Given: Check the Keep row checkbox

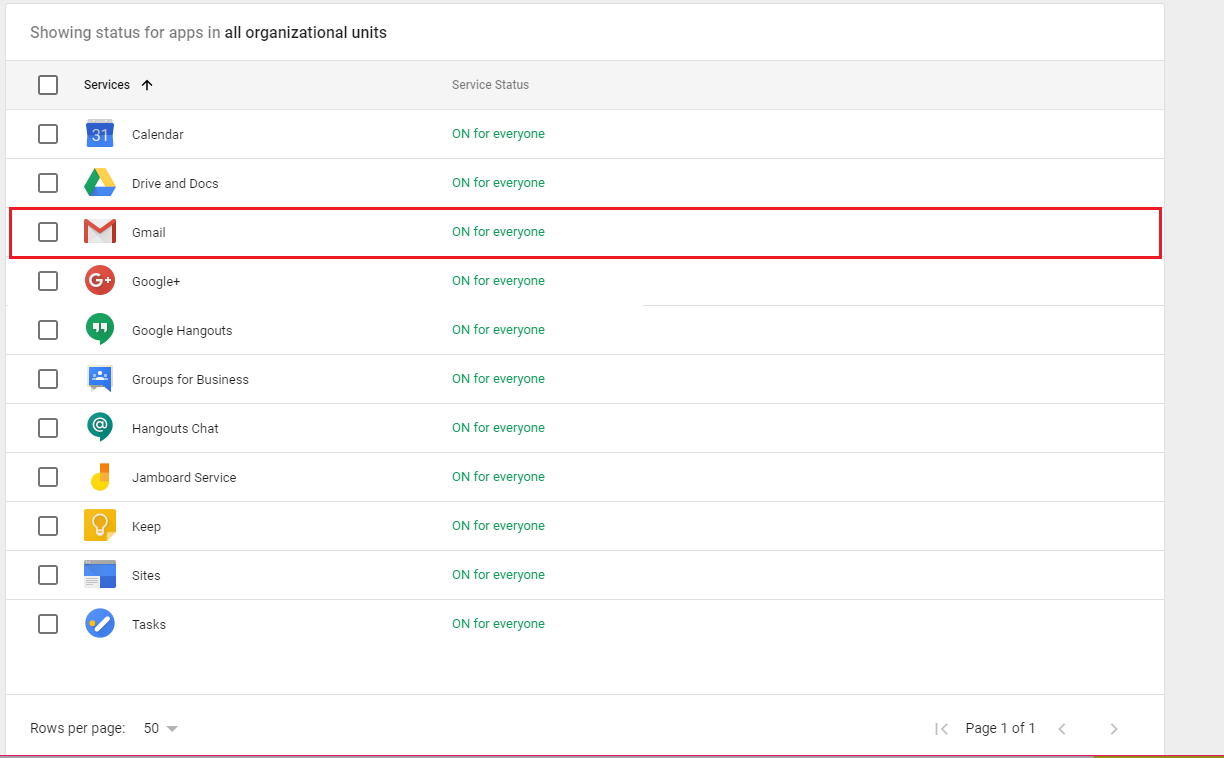Looking at the screenshot, I should (x=48, y=526).
